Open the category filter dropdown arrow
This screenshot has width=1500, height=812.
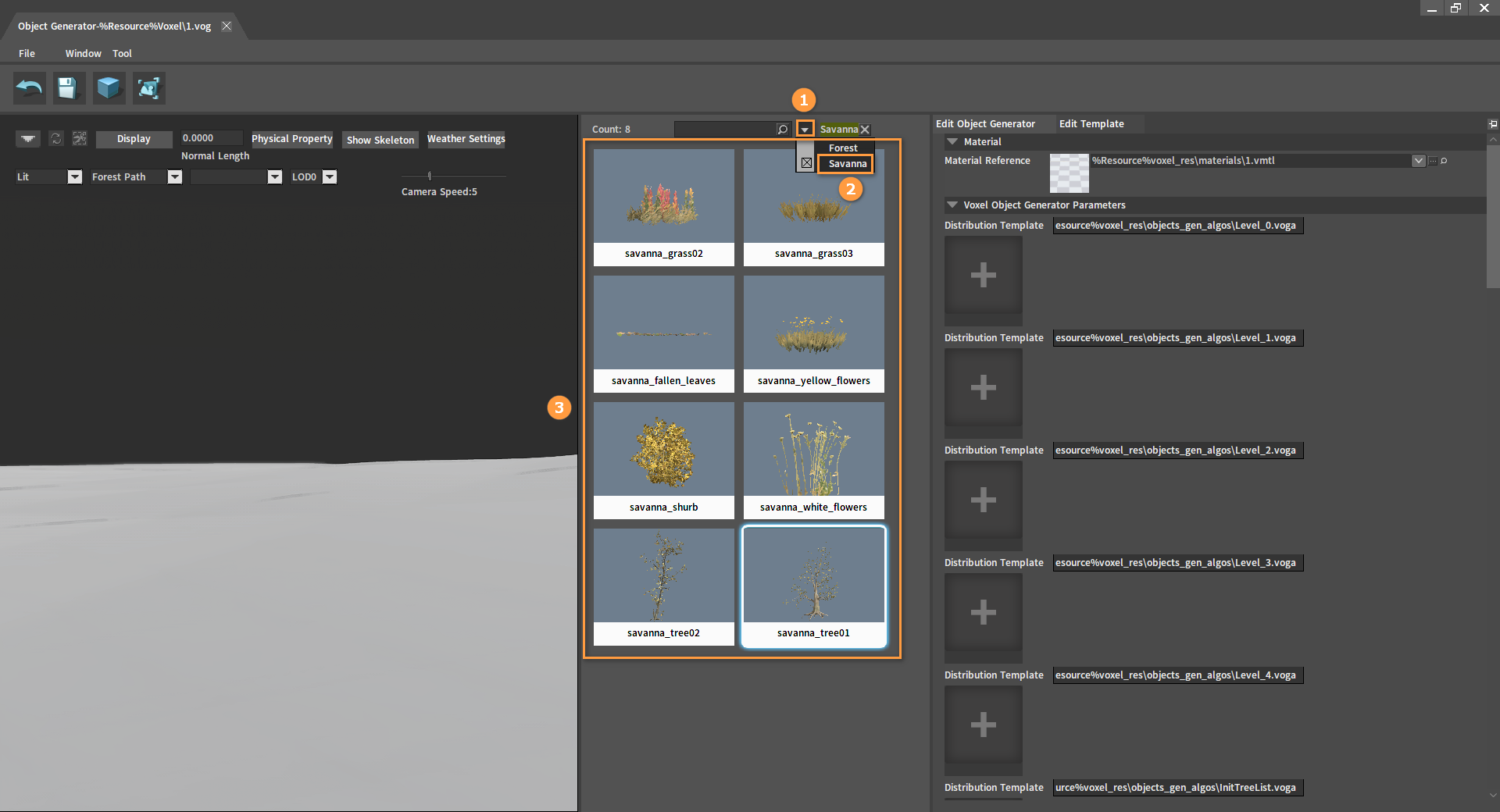805,129
